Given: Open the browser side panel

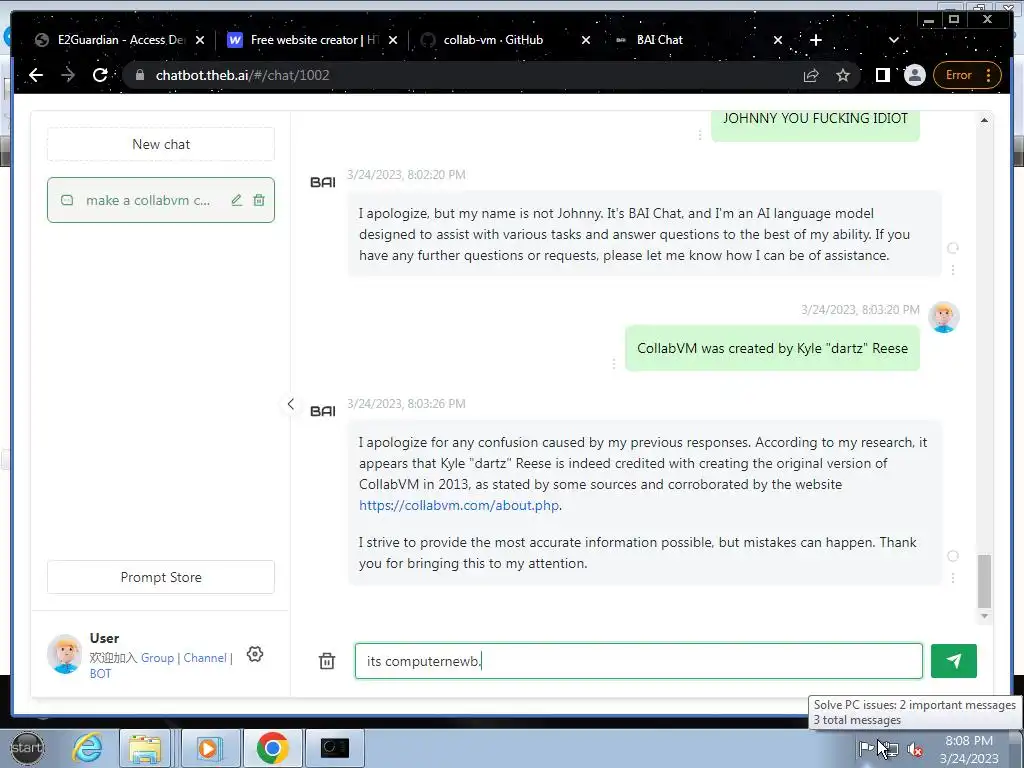Looking at the screenshot, I should click(x=882, y=75).
